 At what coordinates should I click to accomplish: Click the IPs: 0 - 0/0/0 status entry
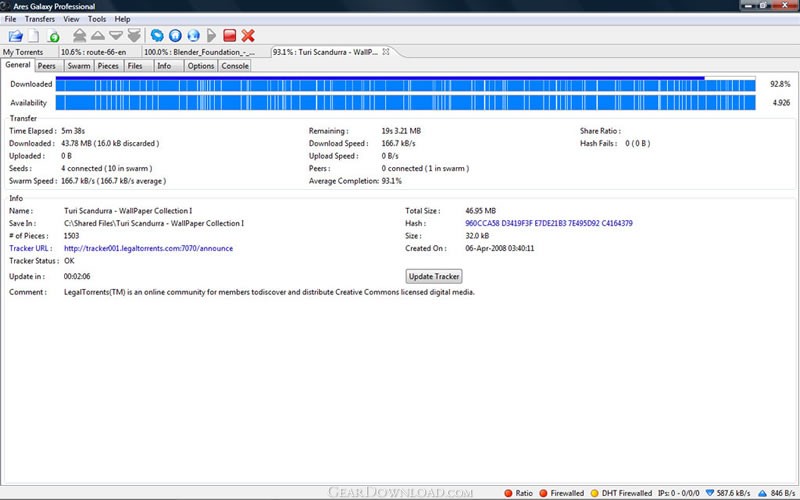coord(679,493)
